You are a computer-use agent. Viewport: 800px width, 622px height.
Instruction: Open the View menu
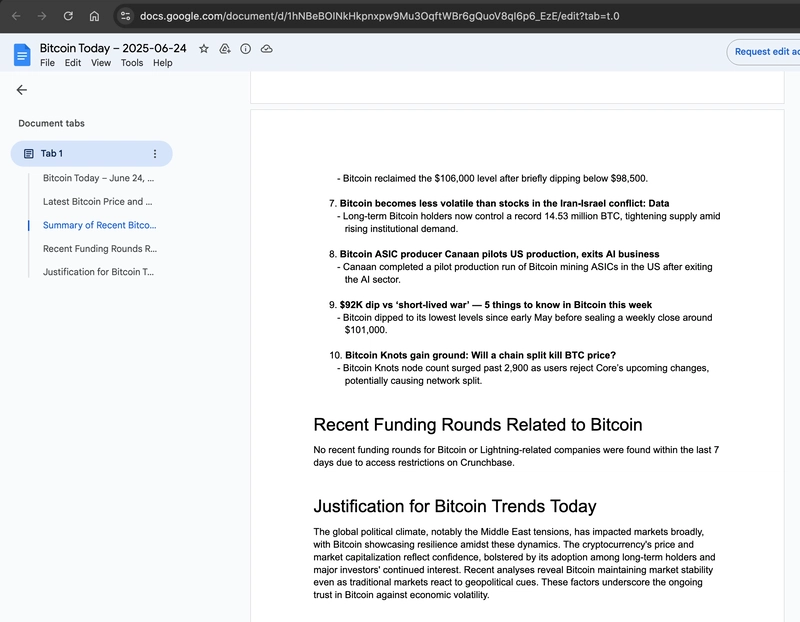coord(101,63)
